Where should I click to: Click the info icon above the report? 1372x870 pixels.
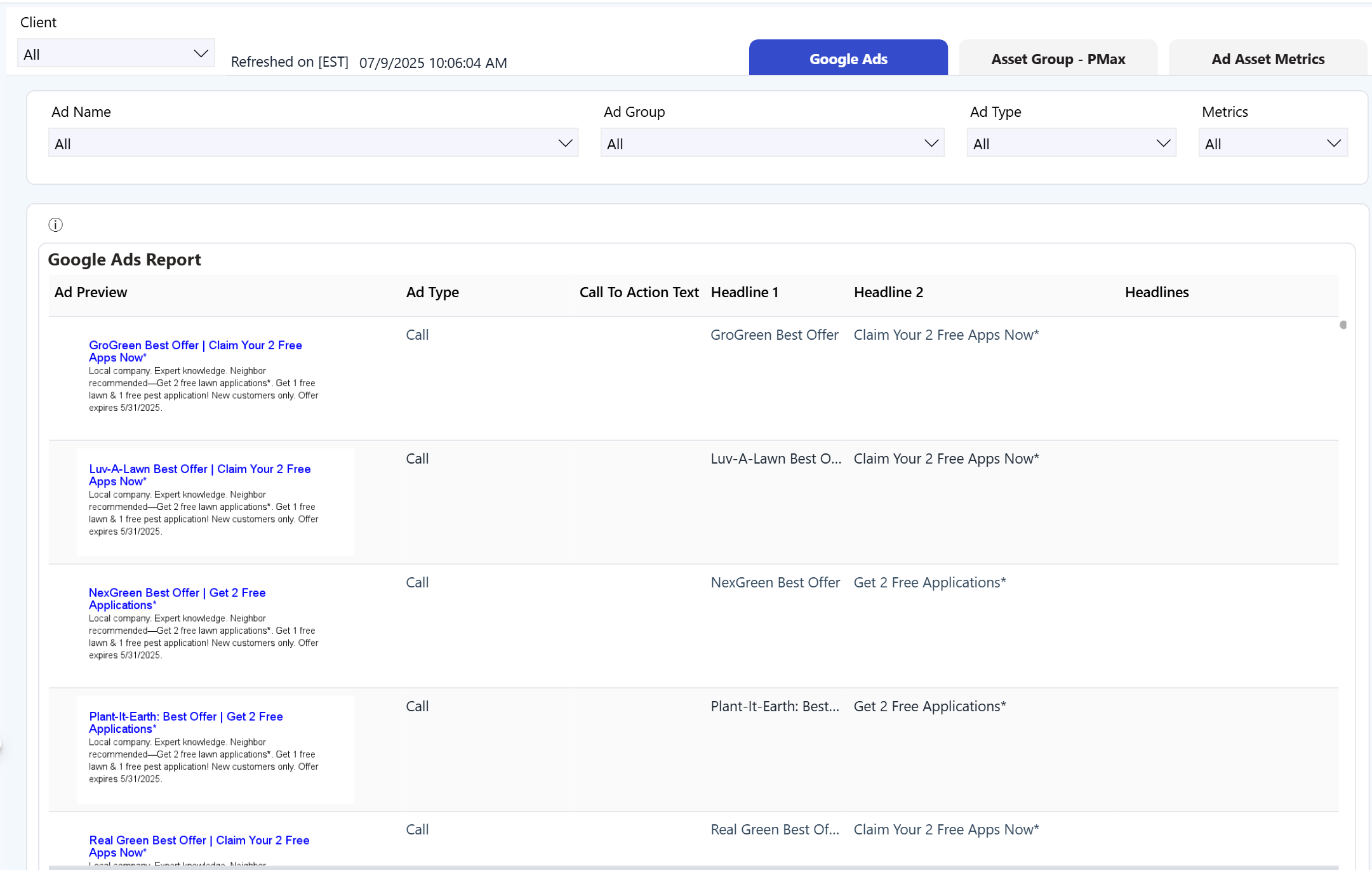pos(55,225)
